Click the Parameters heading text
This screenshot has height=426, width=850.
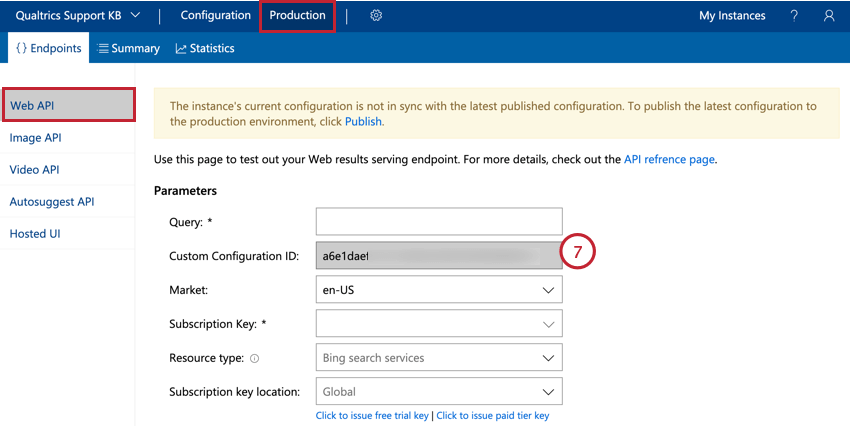[185, 191]
